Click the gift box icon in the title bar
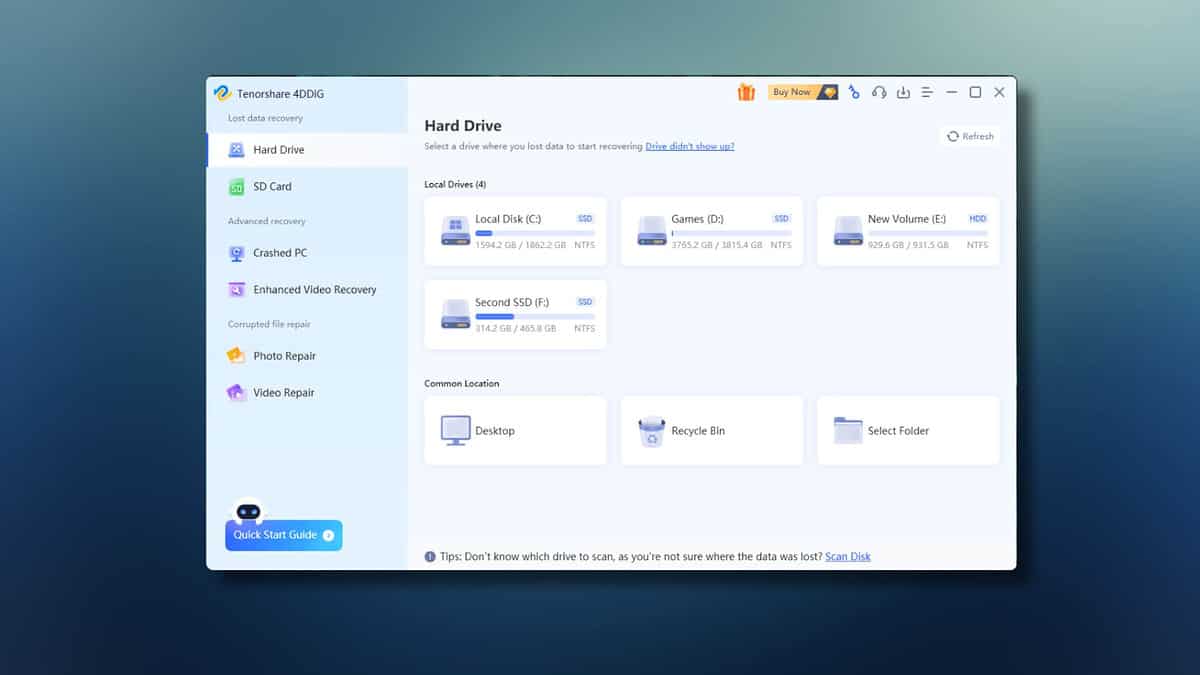Image resolution: width=1200 pixels, height=675 pixels. (x=746, y=92)
